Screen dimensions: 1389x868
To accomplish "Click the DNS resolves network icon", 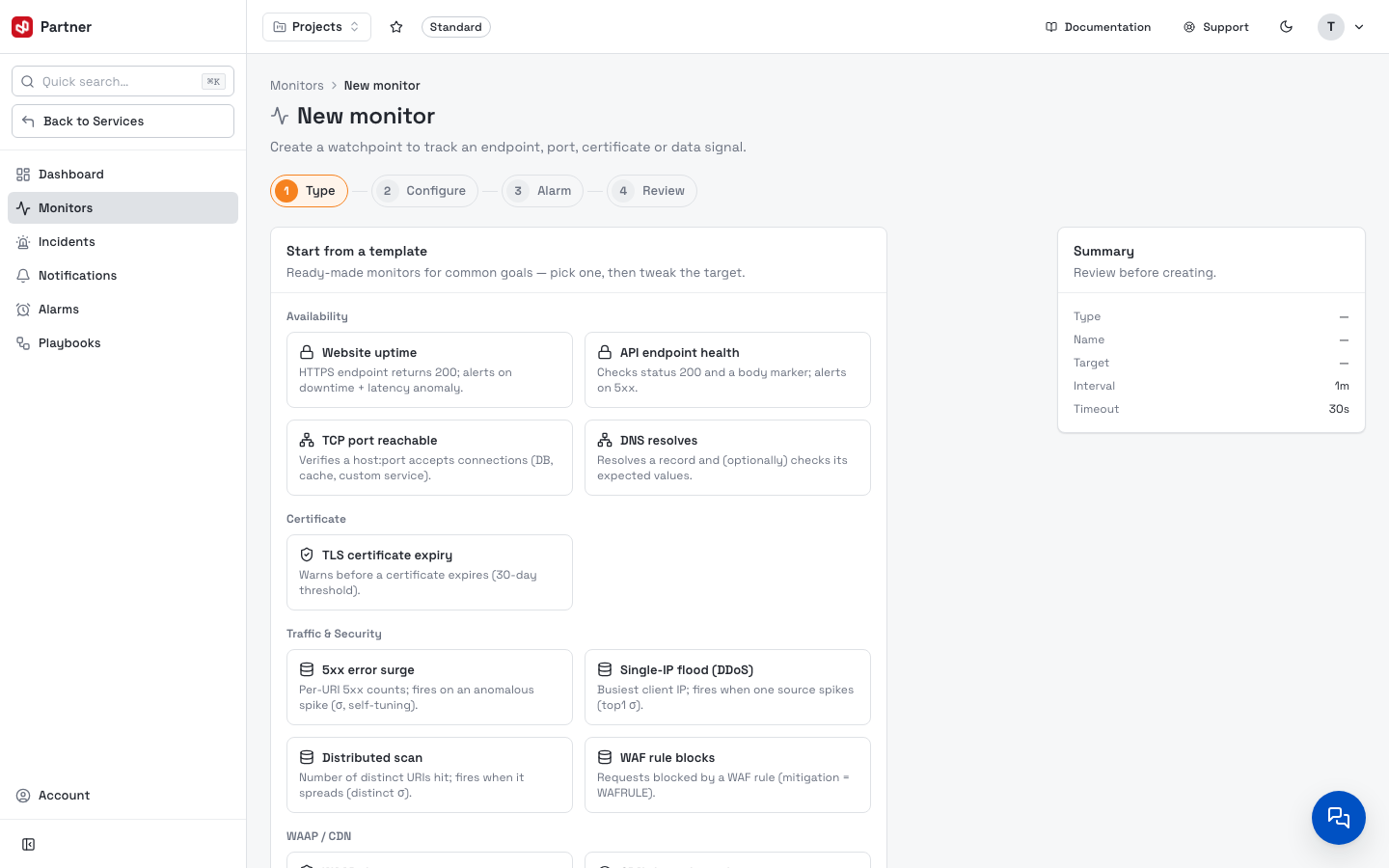I will [605, 441].
